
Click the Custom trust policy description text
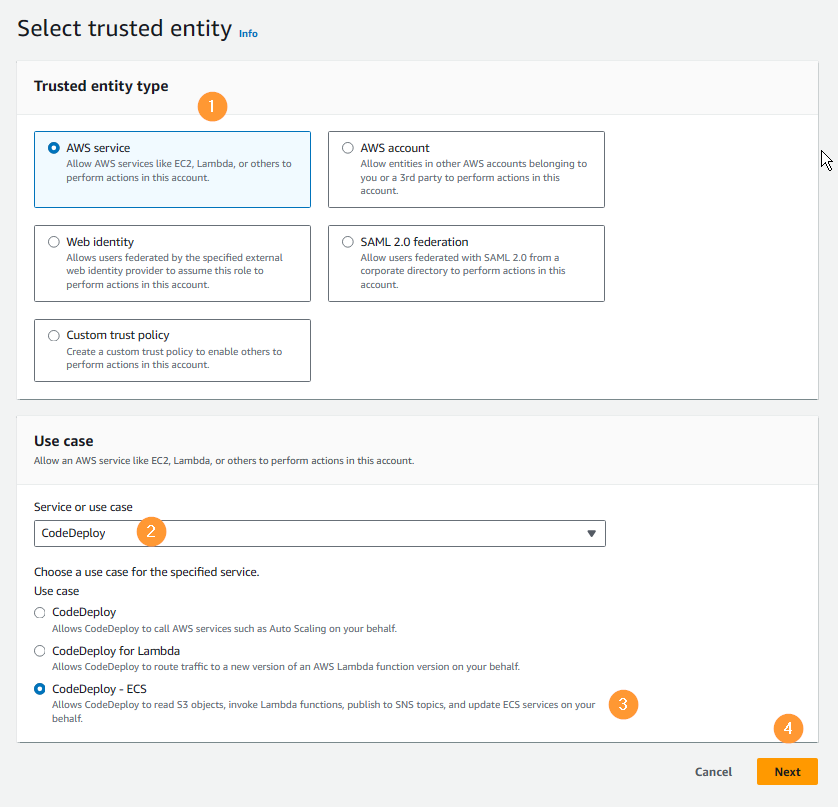tap(174, 358)
